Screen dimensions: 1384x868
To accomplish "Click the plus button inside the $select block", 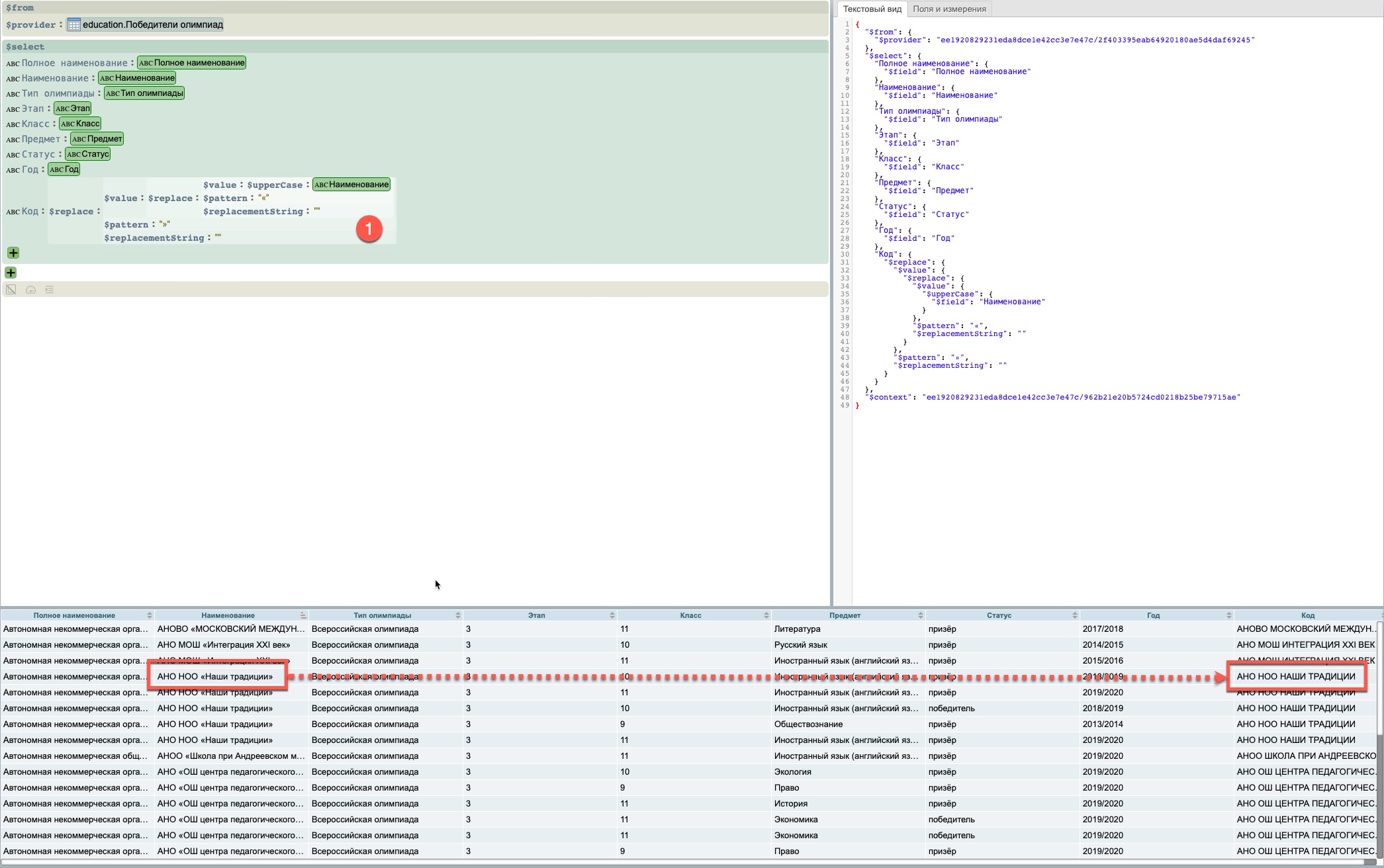I will click(x=13, y=253).
